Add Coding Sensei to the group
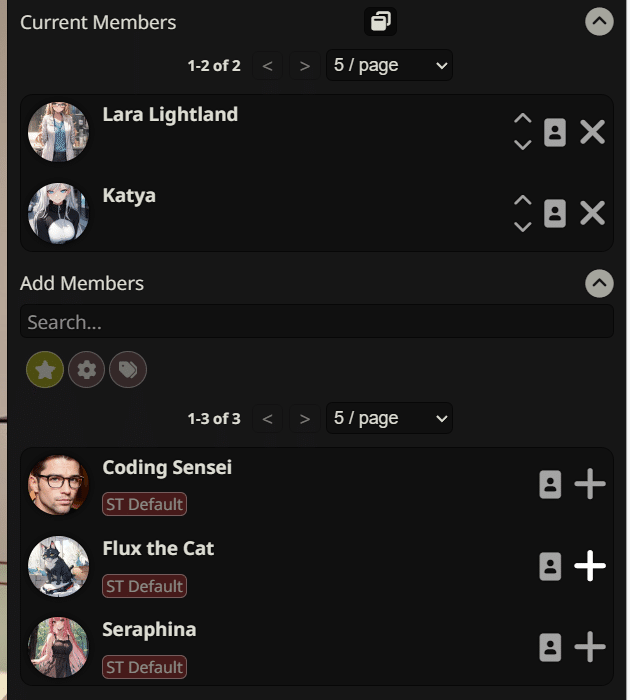 click(x=590, y=484)
